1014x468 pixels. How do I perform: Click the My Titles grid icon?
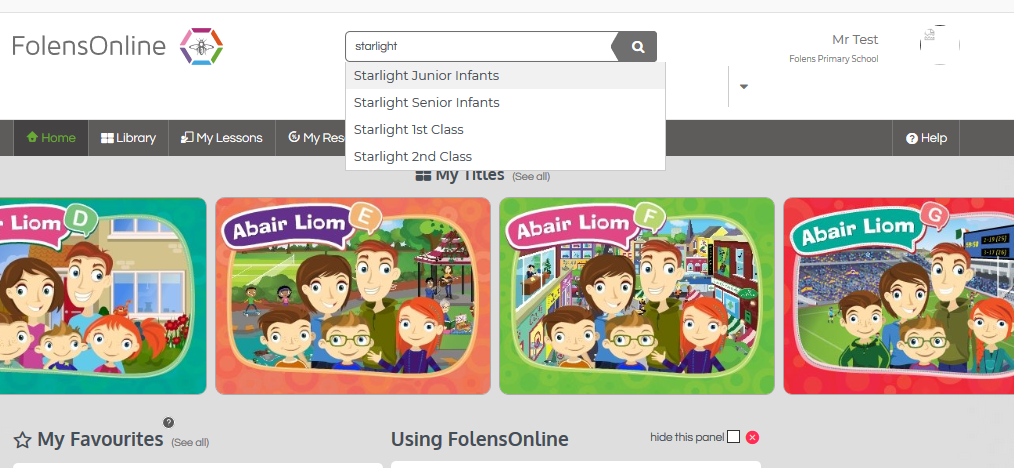pos(422,176)
